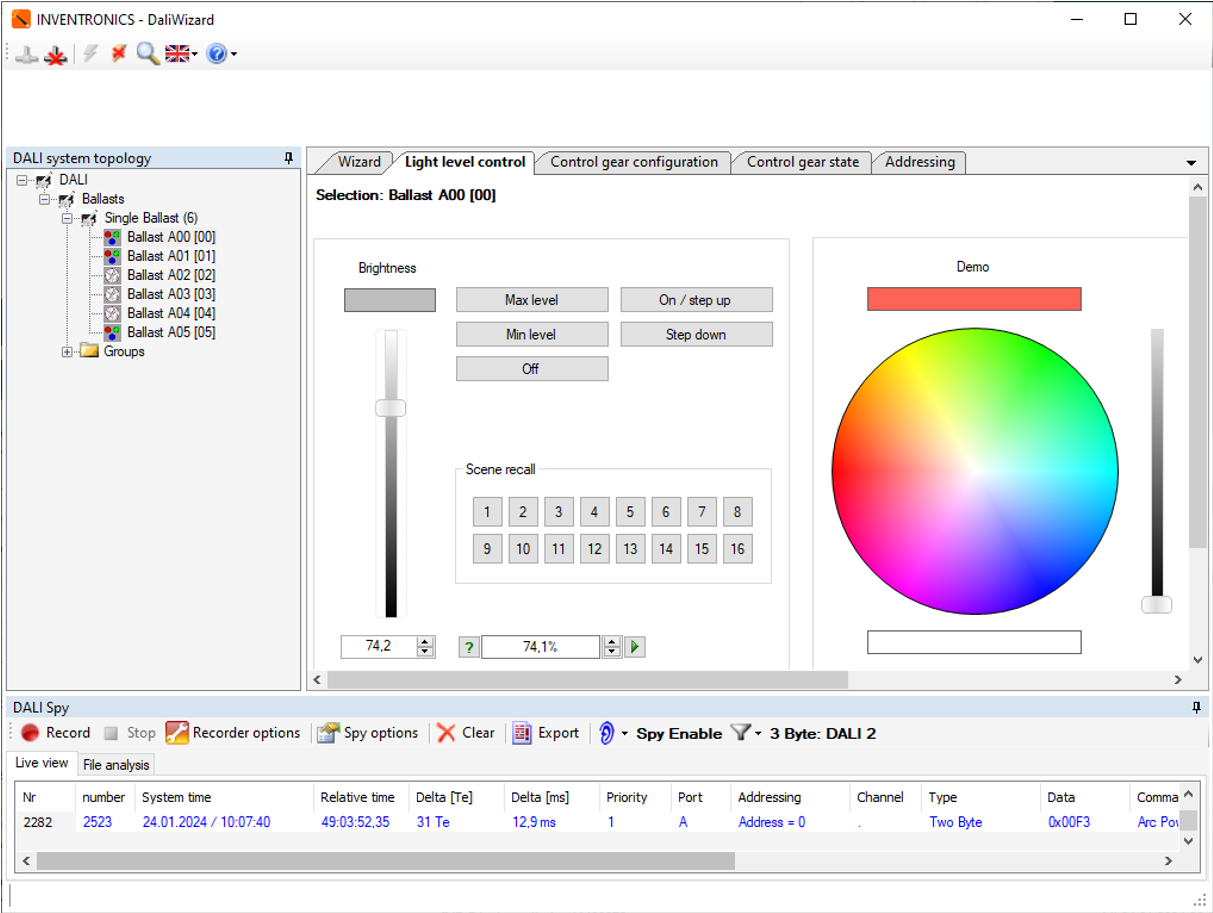Screen dimensions: 1213x913
Task: Open Recorder options
Action: coord(233,733)
